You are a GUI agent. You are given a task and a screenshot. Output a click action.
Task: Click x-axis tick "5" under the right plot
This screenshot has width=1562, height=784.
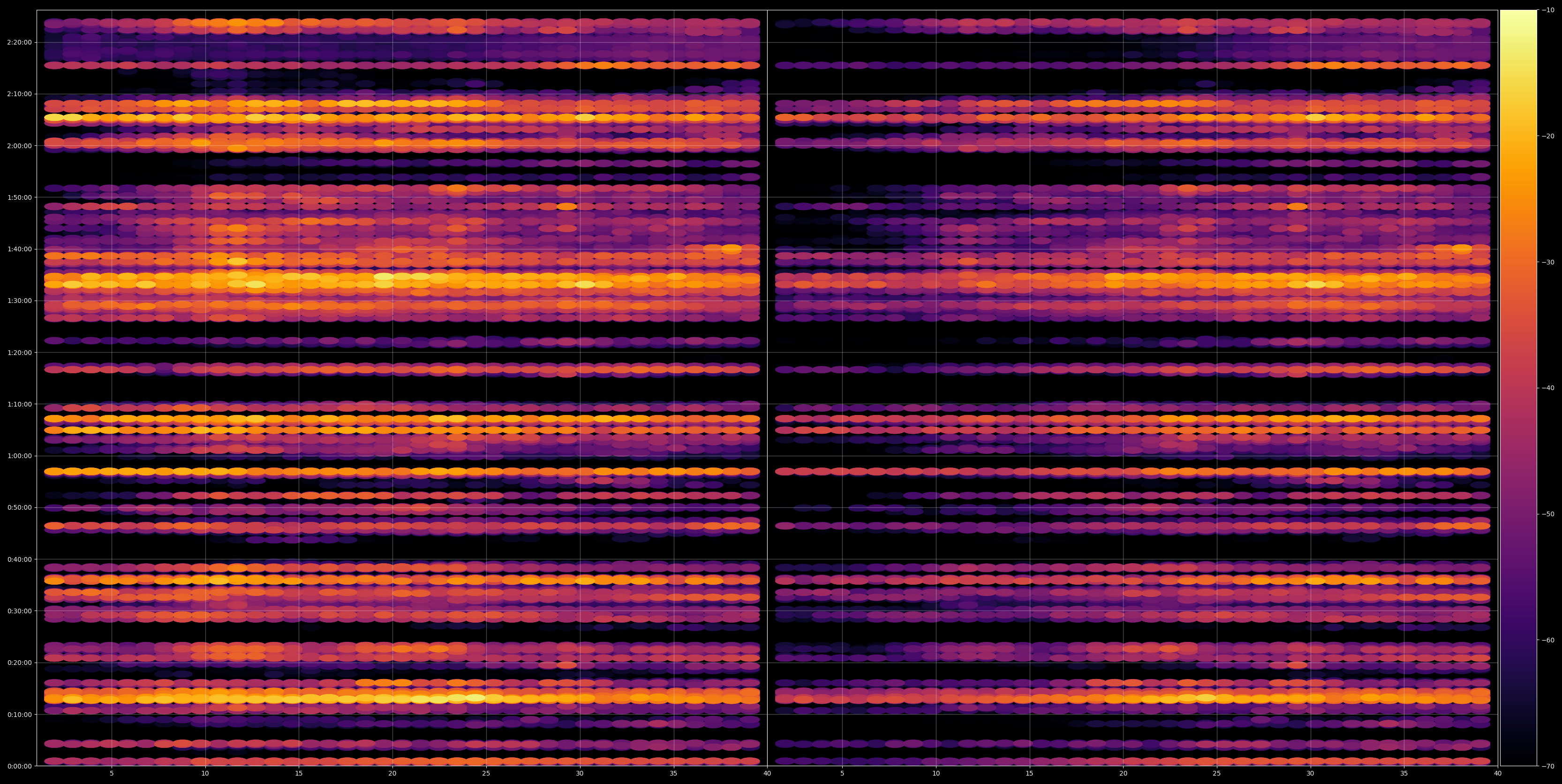tap(842, 774)
